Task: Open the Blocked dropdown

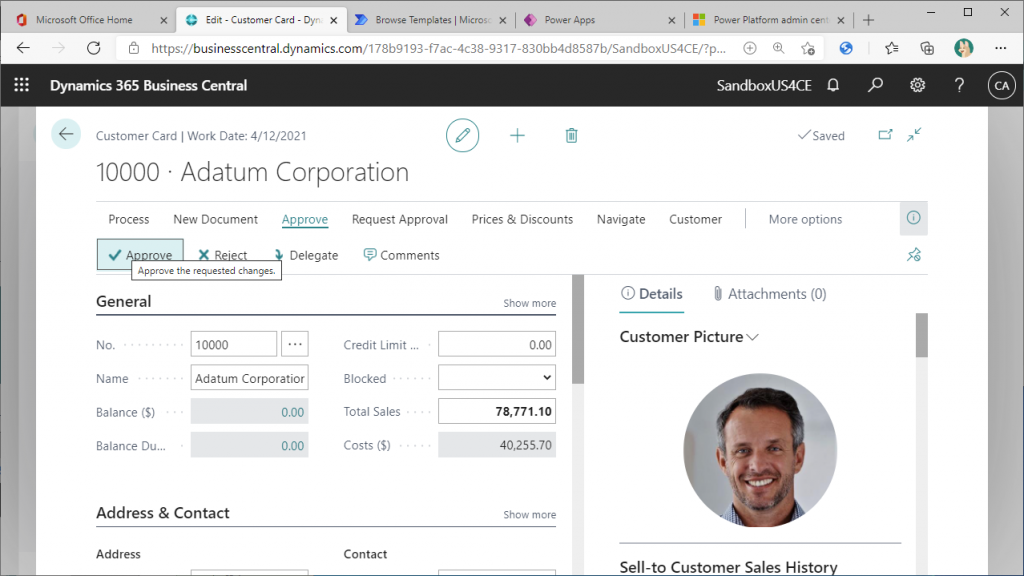Action: 497,377
